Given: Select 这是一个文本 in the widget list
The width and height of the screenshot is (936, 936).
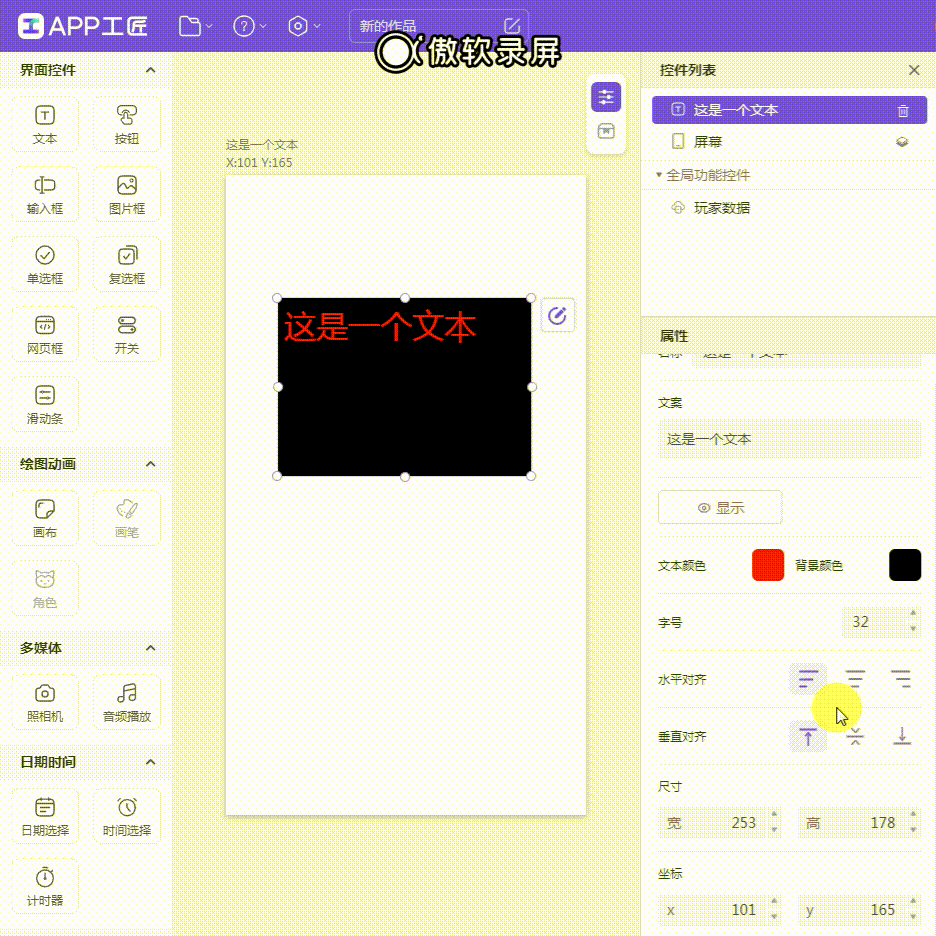Looking at the screenshot, I should click(789, 110).
